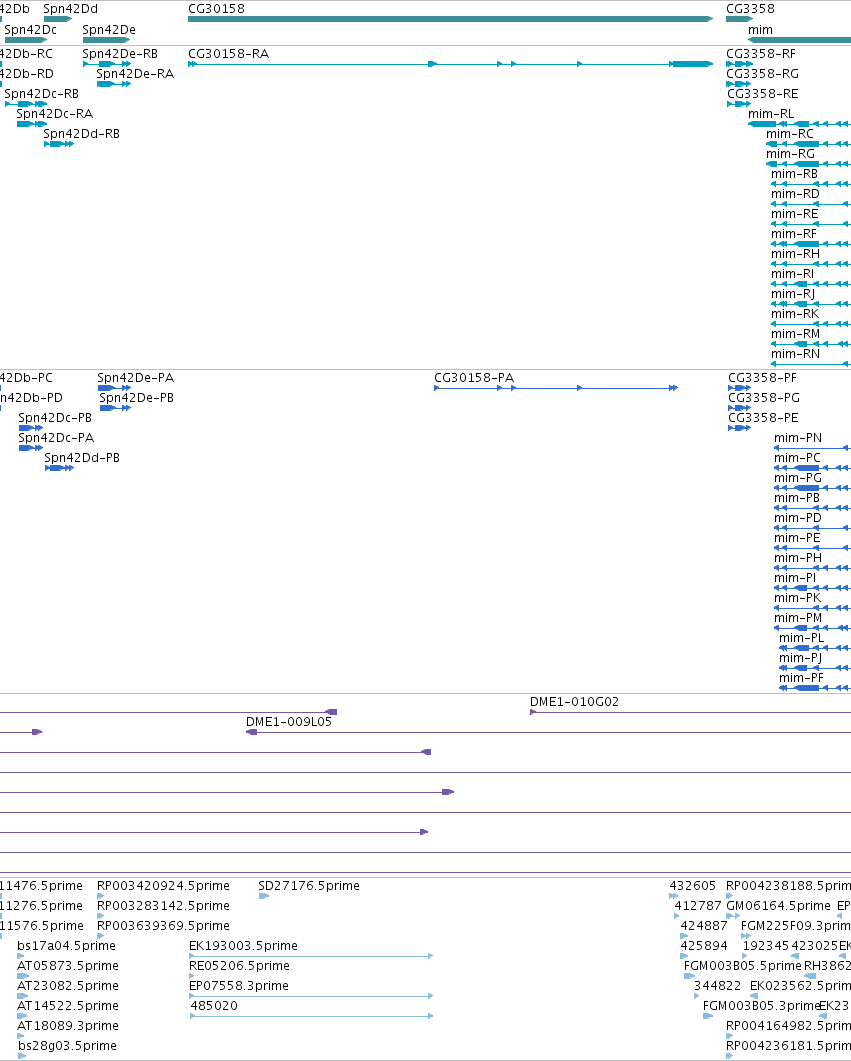Click the RP003283142.5prime label

coord(164,905)
